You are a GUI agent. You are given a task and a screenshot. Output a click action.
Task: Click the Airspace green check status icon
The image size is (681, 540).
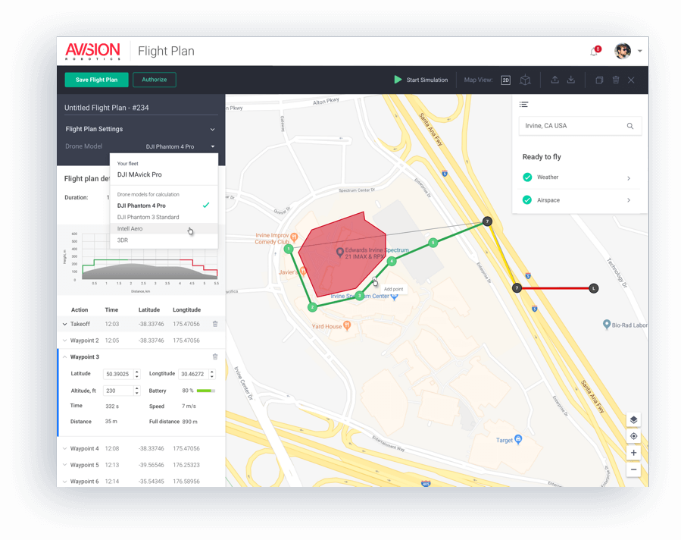pyautogui.click(x=527, y=200)
